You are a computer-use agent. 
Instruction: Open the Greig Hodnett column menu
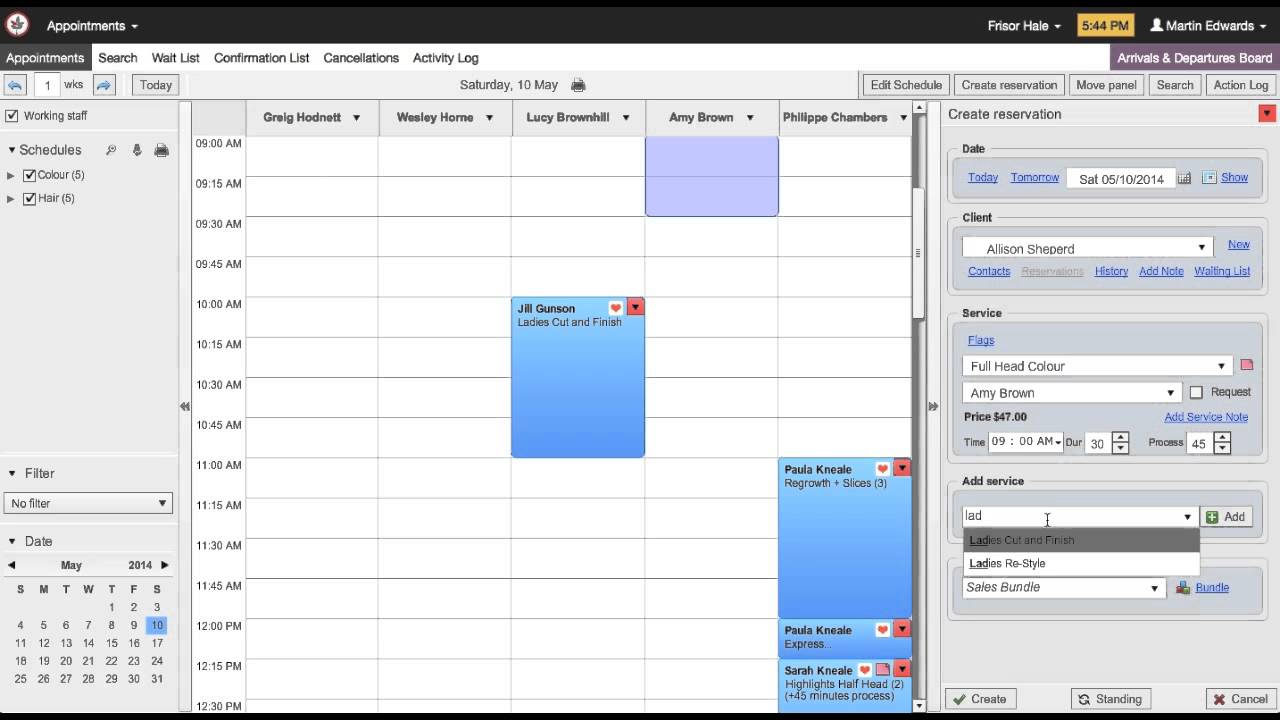click(356, 118)
